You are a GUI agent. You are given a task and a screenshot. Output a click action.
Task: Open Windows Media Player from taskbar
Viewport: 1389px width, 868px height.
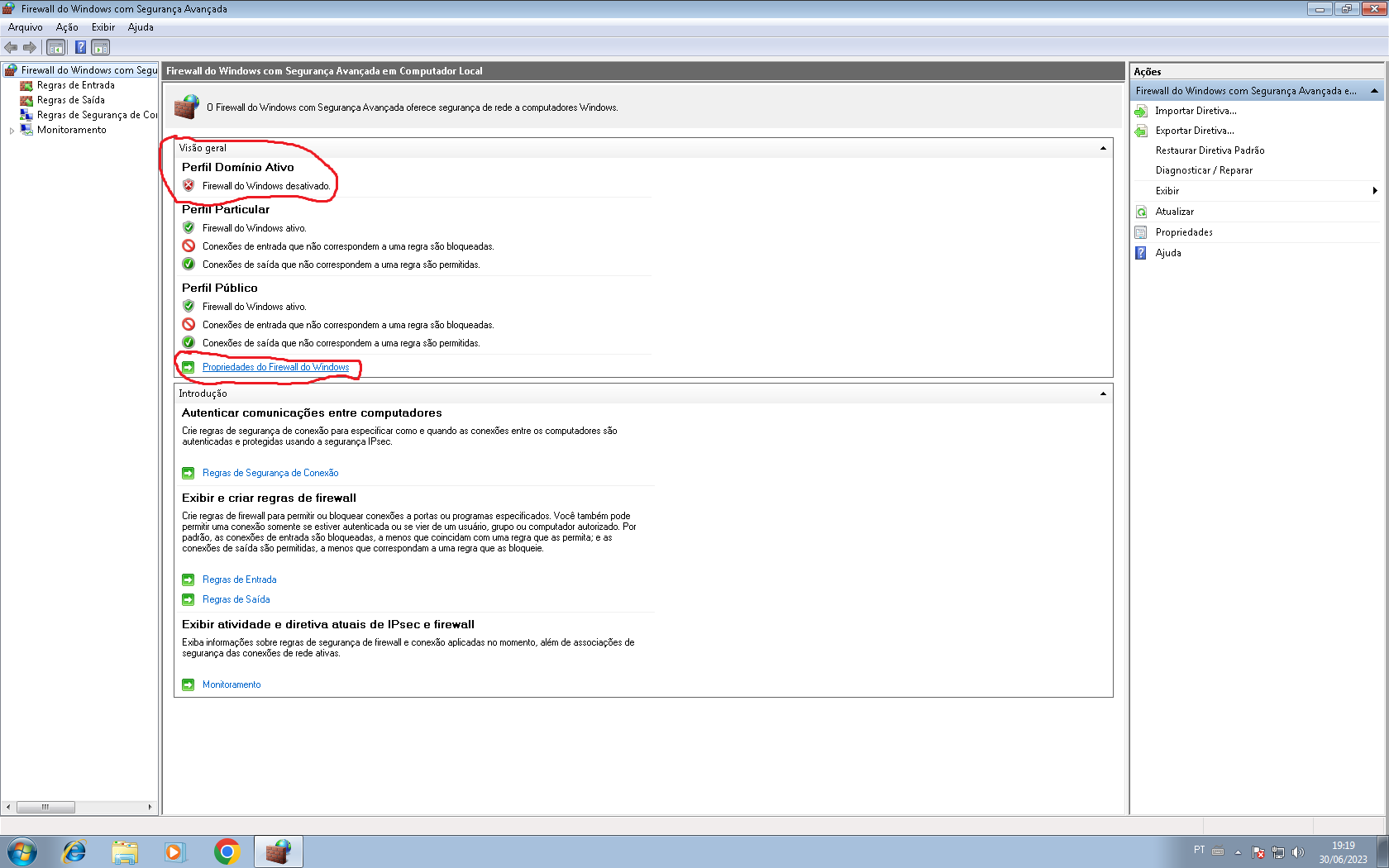tap(175, 851)
